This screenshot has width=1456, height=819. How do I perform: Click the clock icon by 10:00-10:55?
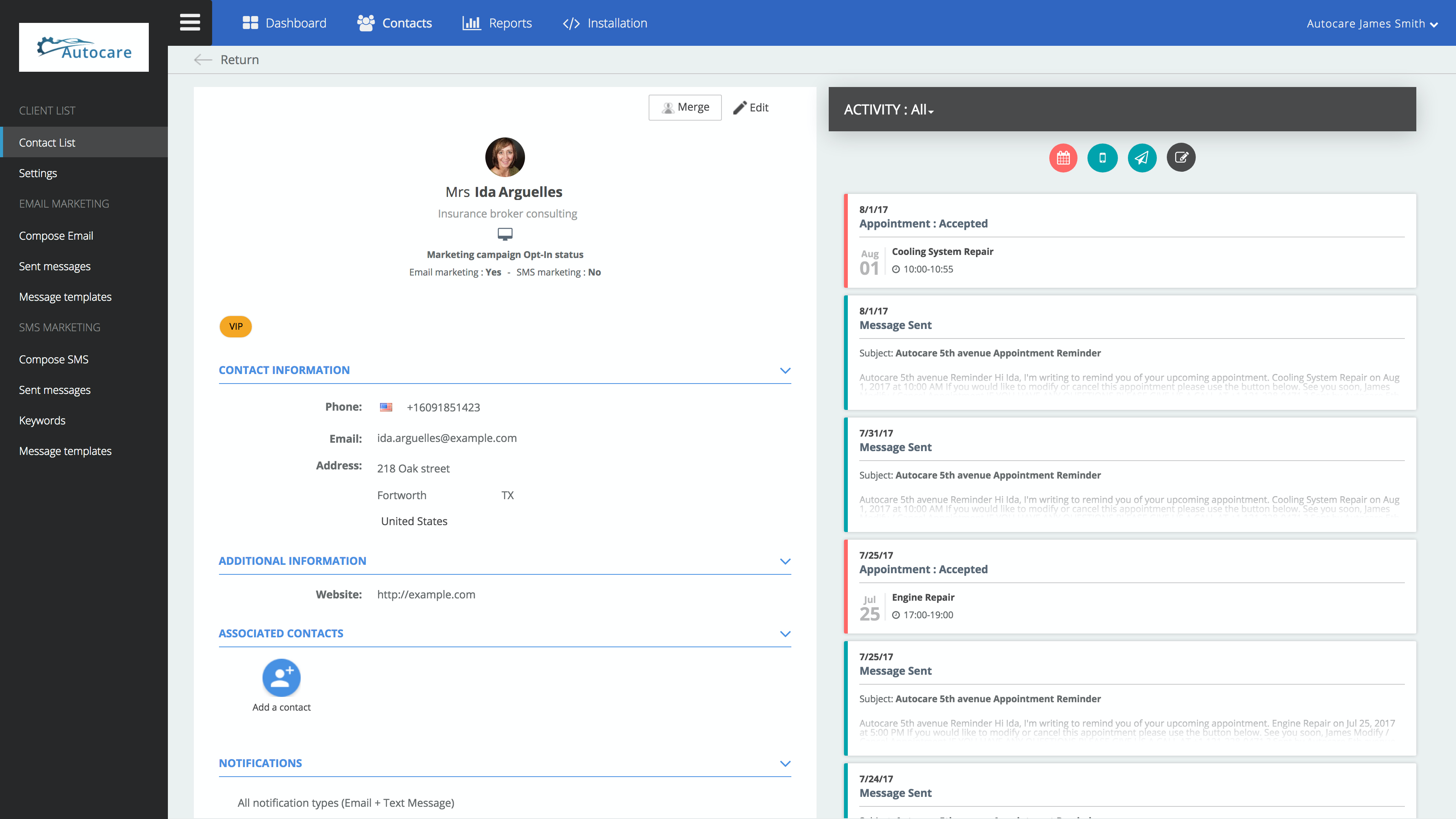[x=896, y=269]
